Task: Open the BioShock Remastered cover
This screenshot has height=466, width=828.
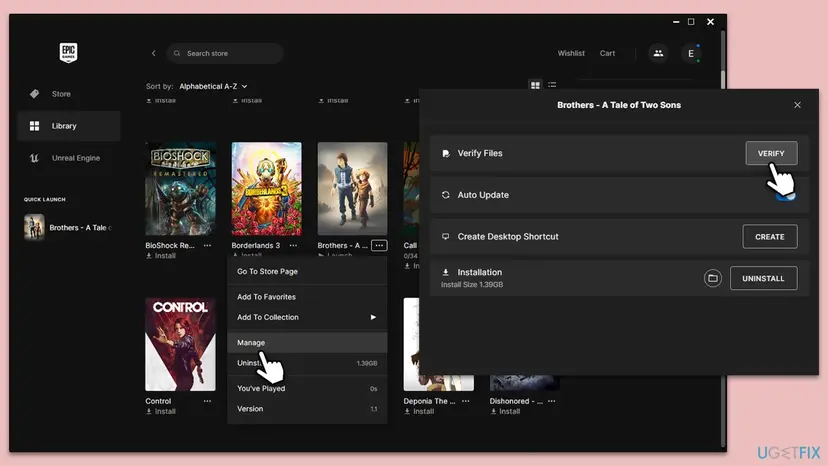Action: point(181,189)
